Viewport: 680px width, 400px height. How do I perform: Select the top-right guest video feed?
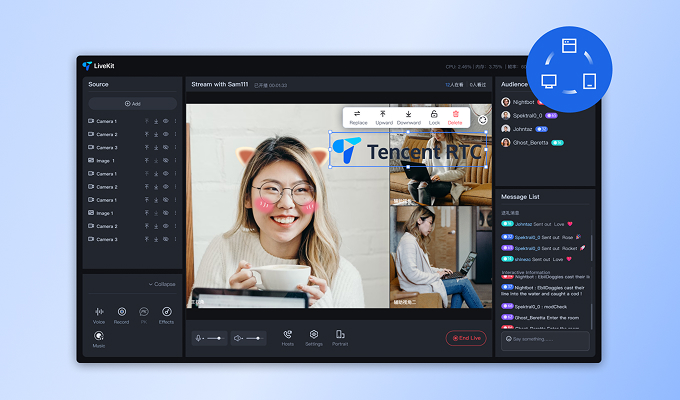441,154
